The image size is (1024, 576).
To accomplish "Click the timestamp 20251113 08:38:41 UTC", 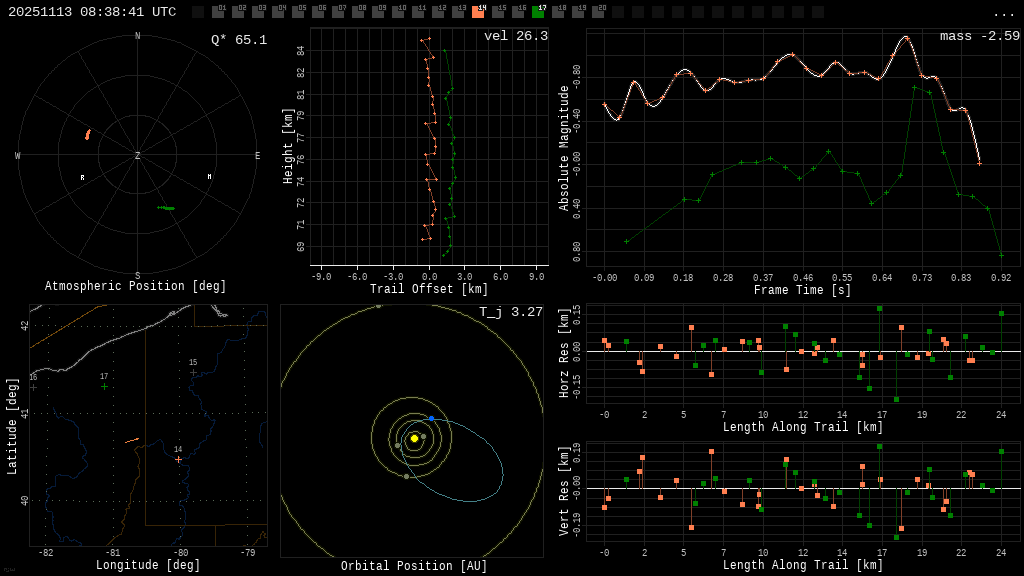I will (92, 12).
